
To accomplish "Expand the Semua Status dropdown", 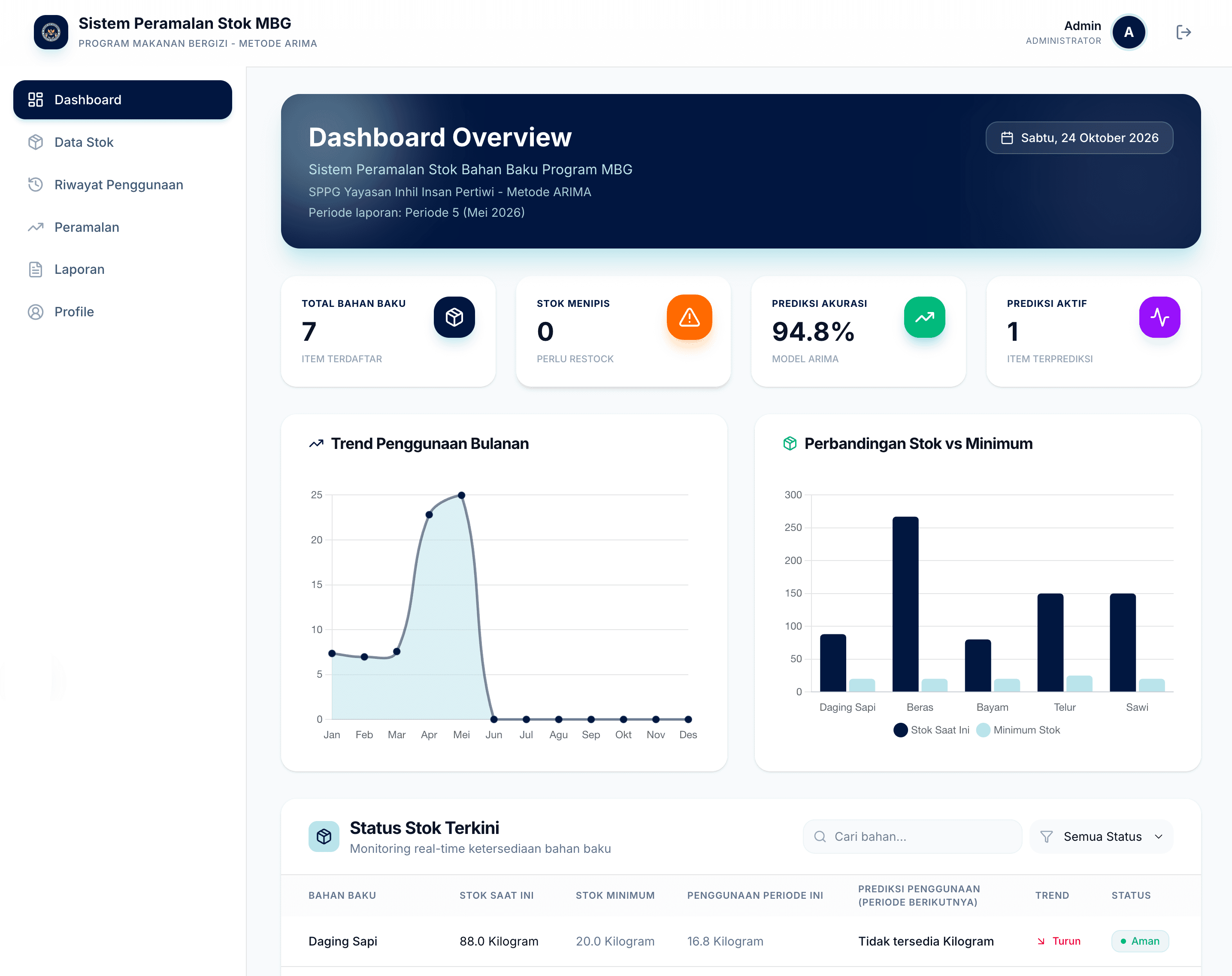I will (x=1101, y=837).
